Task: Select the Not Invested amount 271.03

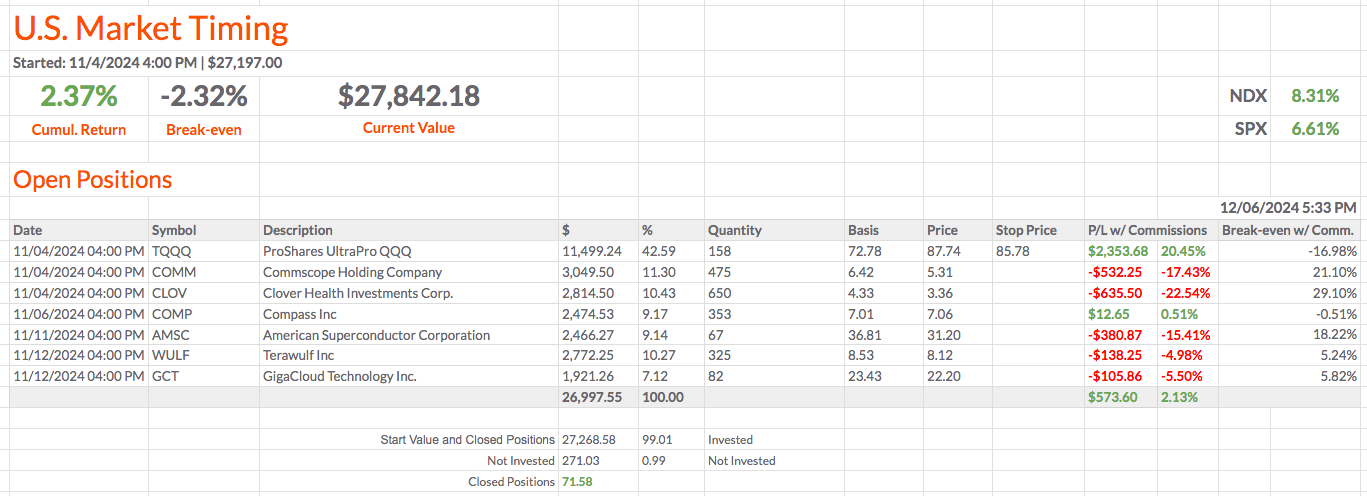Action: tap(582, 461)
